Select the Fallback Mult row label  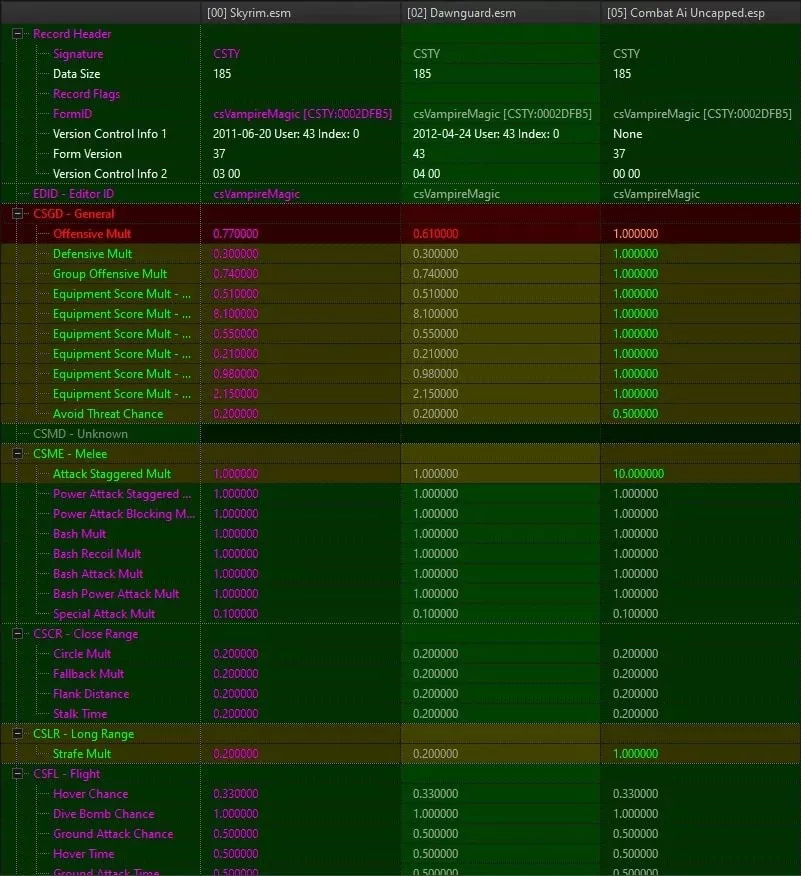click(x=88, y=674)
